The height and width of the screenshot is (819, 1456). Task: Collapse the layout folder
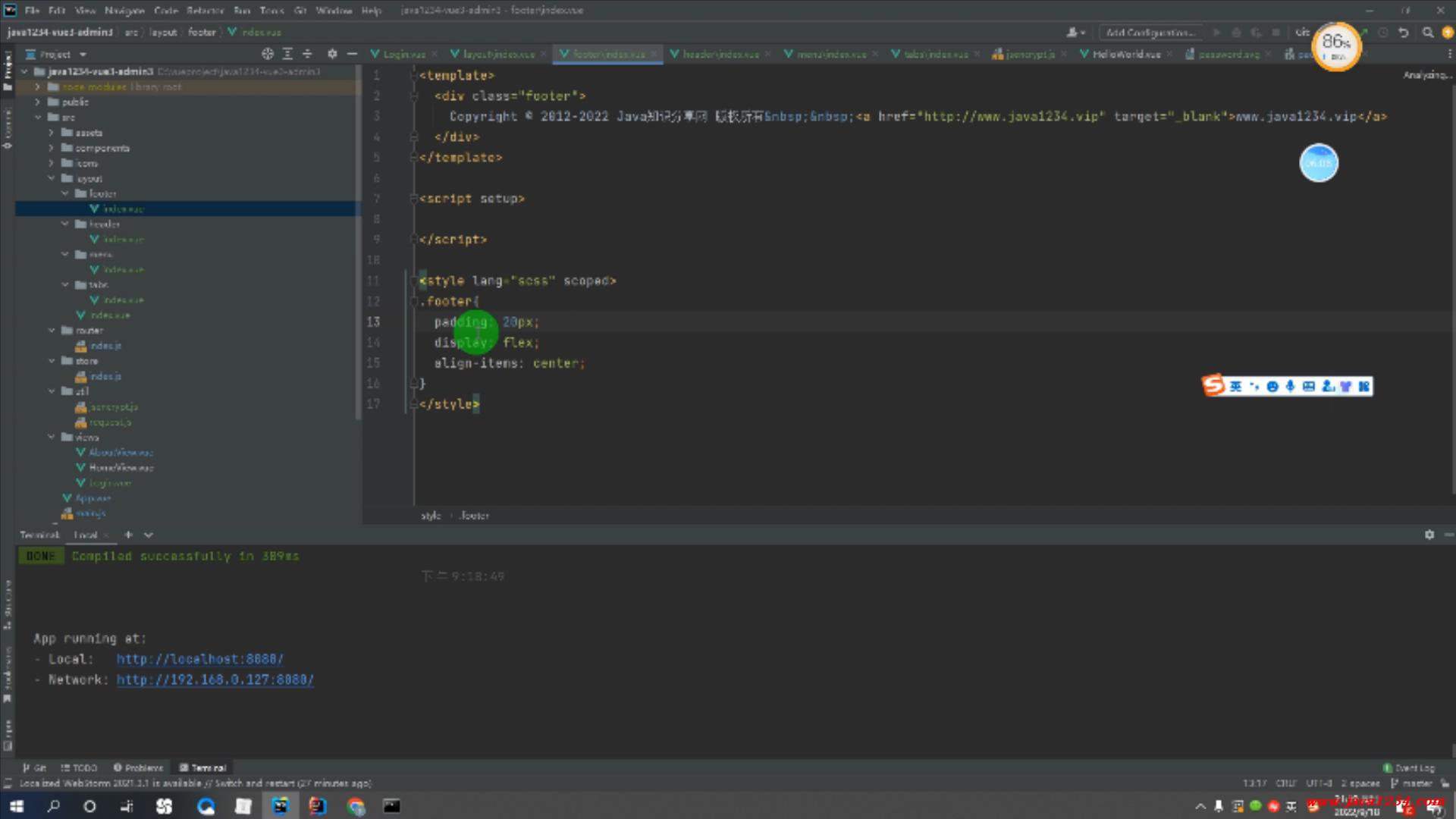(x=51, y=178)
